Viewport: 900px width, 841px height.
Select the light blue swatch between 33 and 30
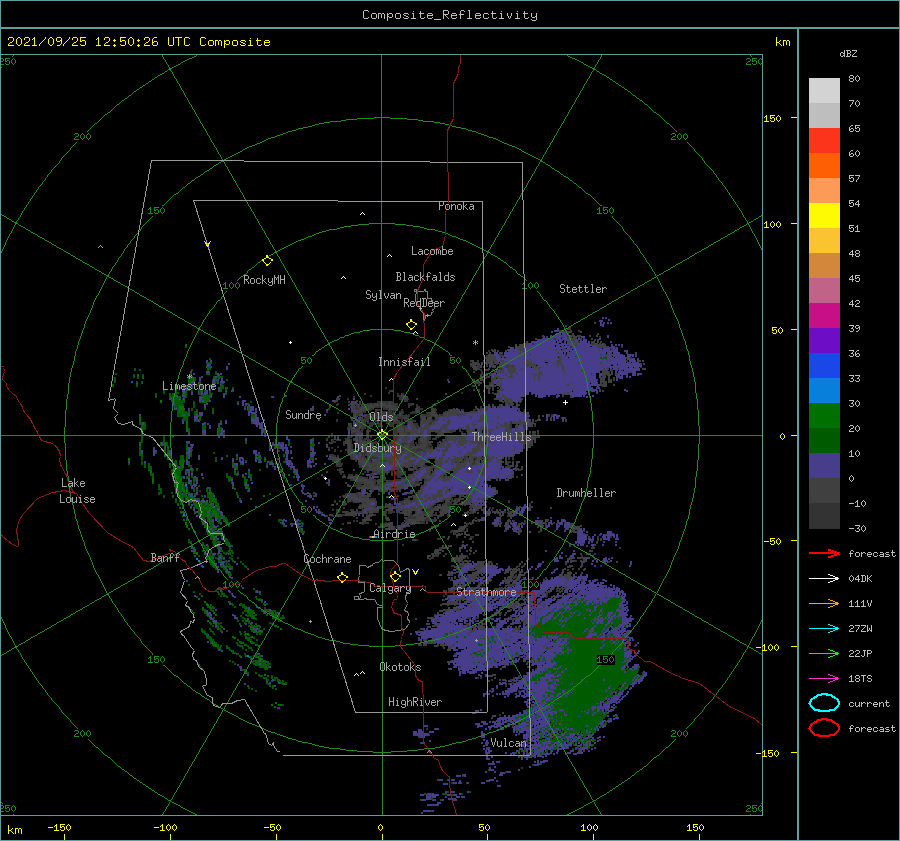[x=824, y=390]
